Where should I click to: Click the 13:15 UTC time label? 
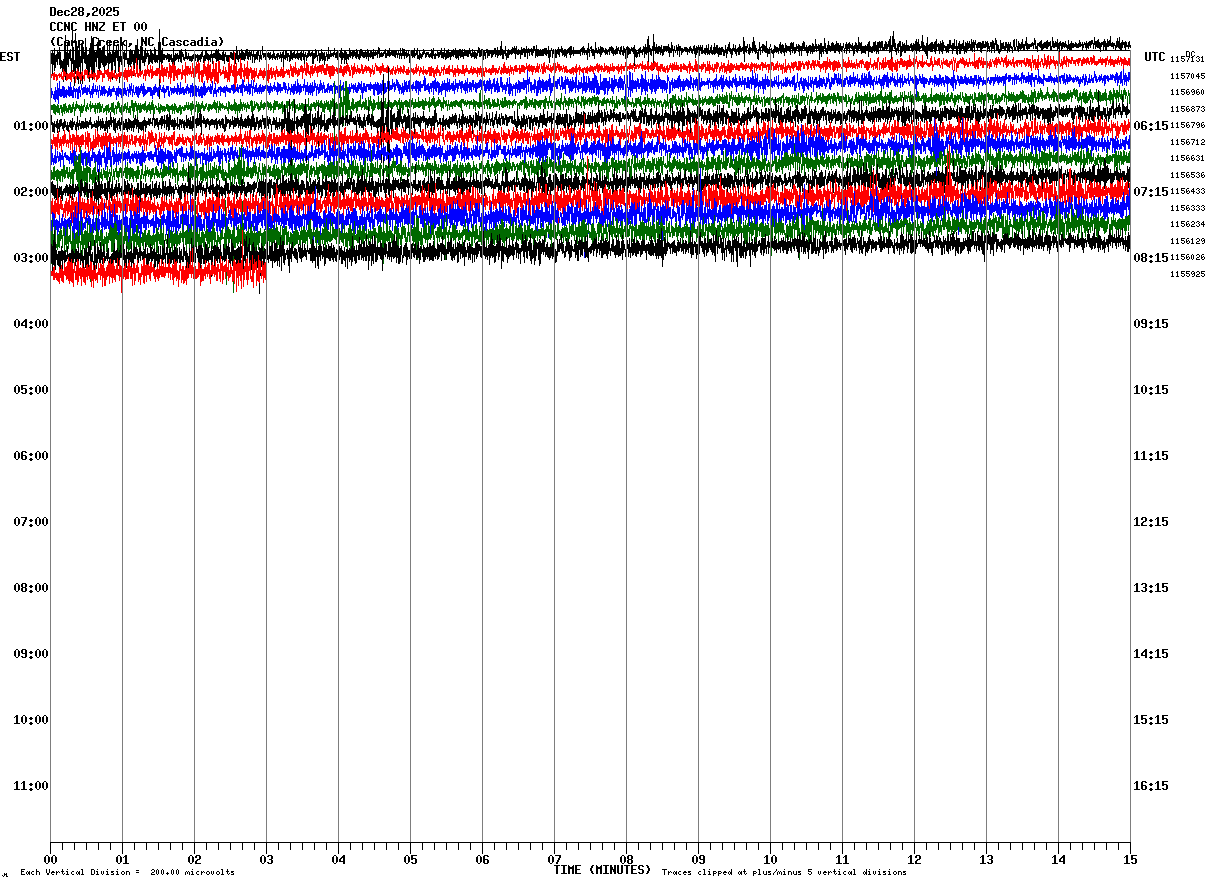1151,588
